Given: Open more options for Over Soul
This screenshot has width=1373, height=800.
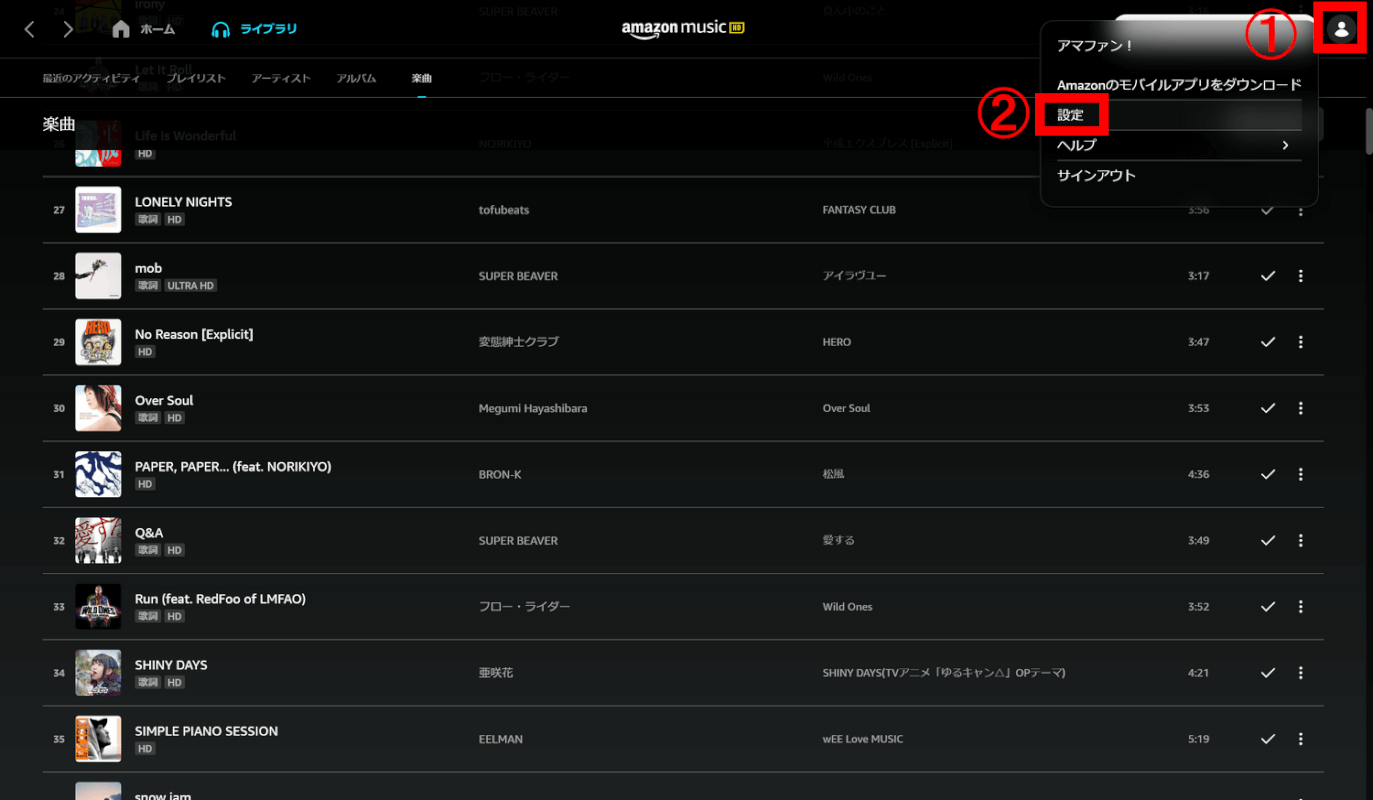Looking at the screenshot, I should 1301,408.
